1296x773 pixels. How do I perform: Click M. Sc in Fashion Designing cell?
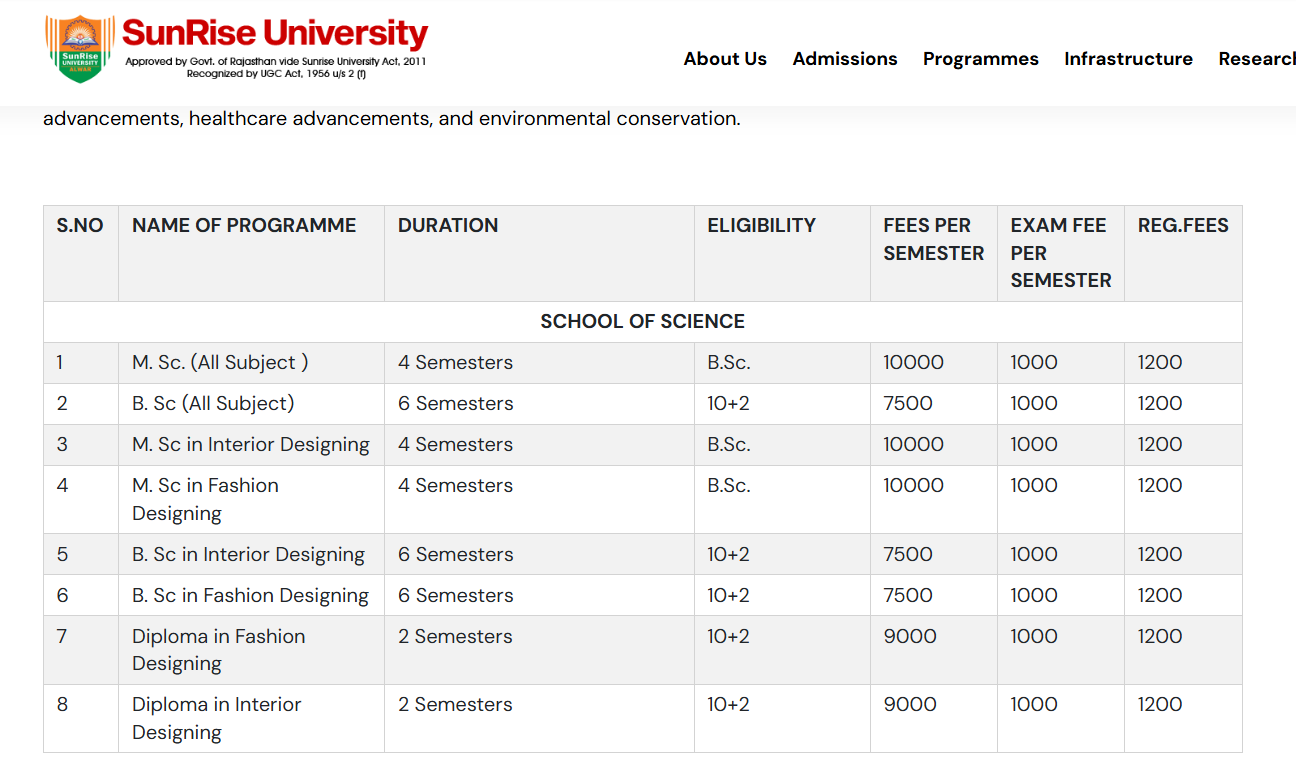(205, 499)
